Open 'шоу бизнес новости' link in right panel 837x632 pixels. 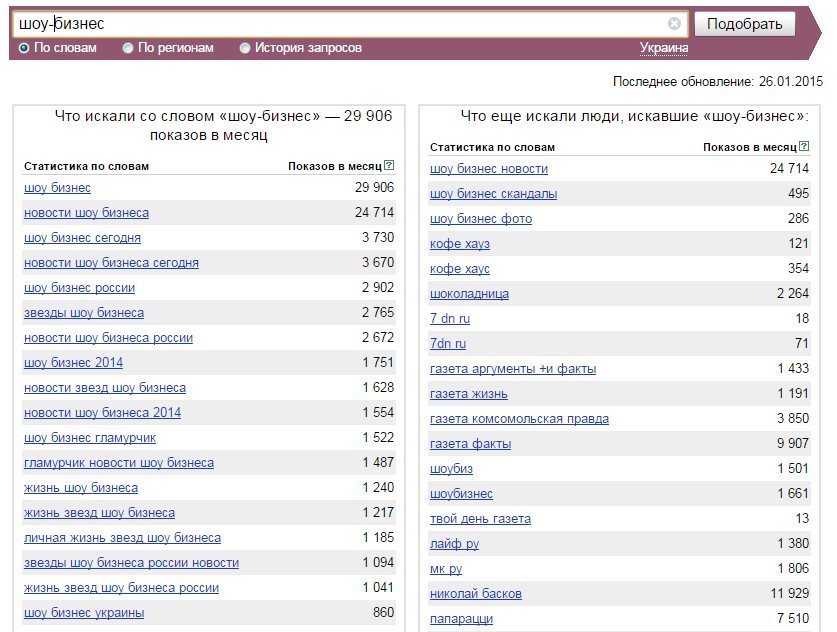(x=489, y=169)
